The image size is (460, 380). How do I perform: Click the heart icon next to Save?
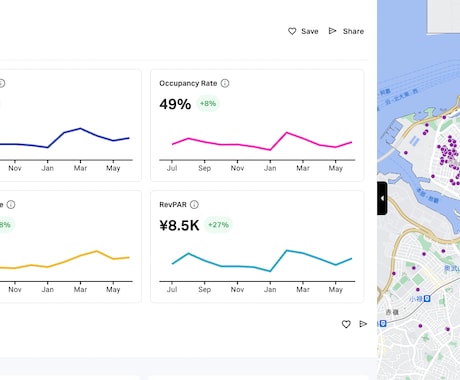point(292,31)
